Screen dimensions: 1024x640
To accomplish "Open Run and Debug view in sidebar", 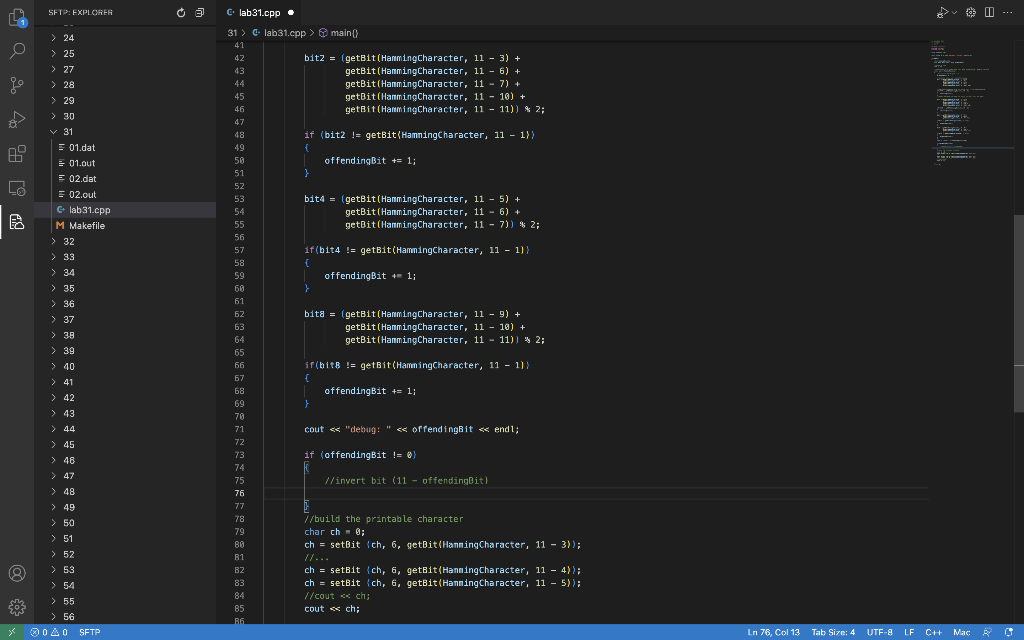I will [17, 120].
